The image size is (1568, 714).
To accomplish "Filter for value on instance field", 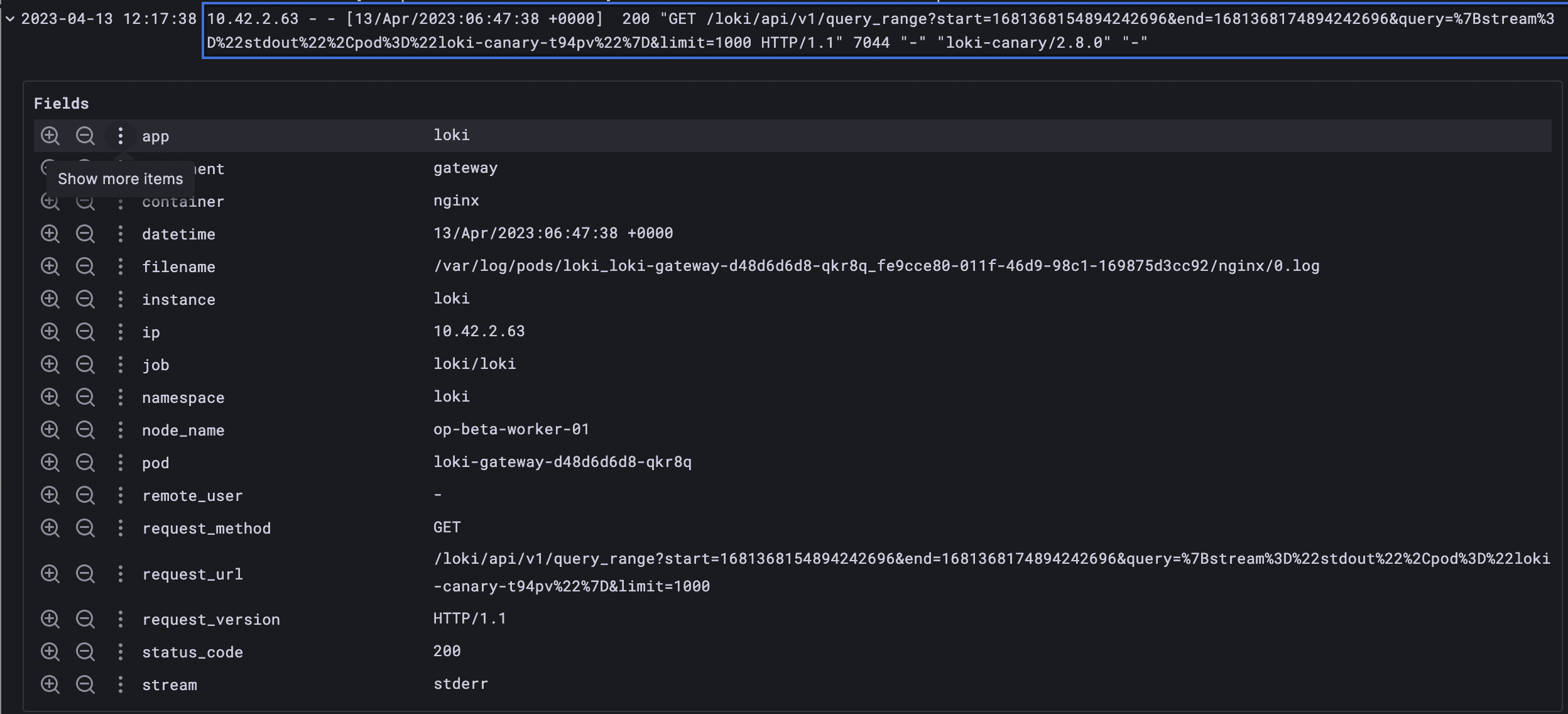I will click(50, 299).
